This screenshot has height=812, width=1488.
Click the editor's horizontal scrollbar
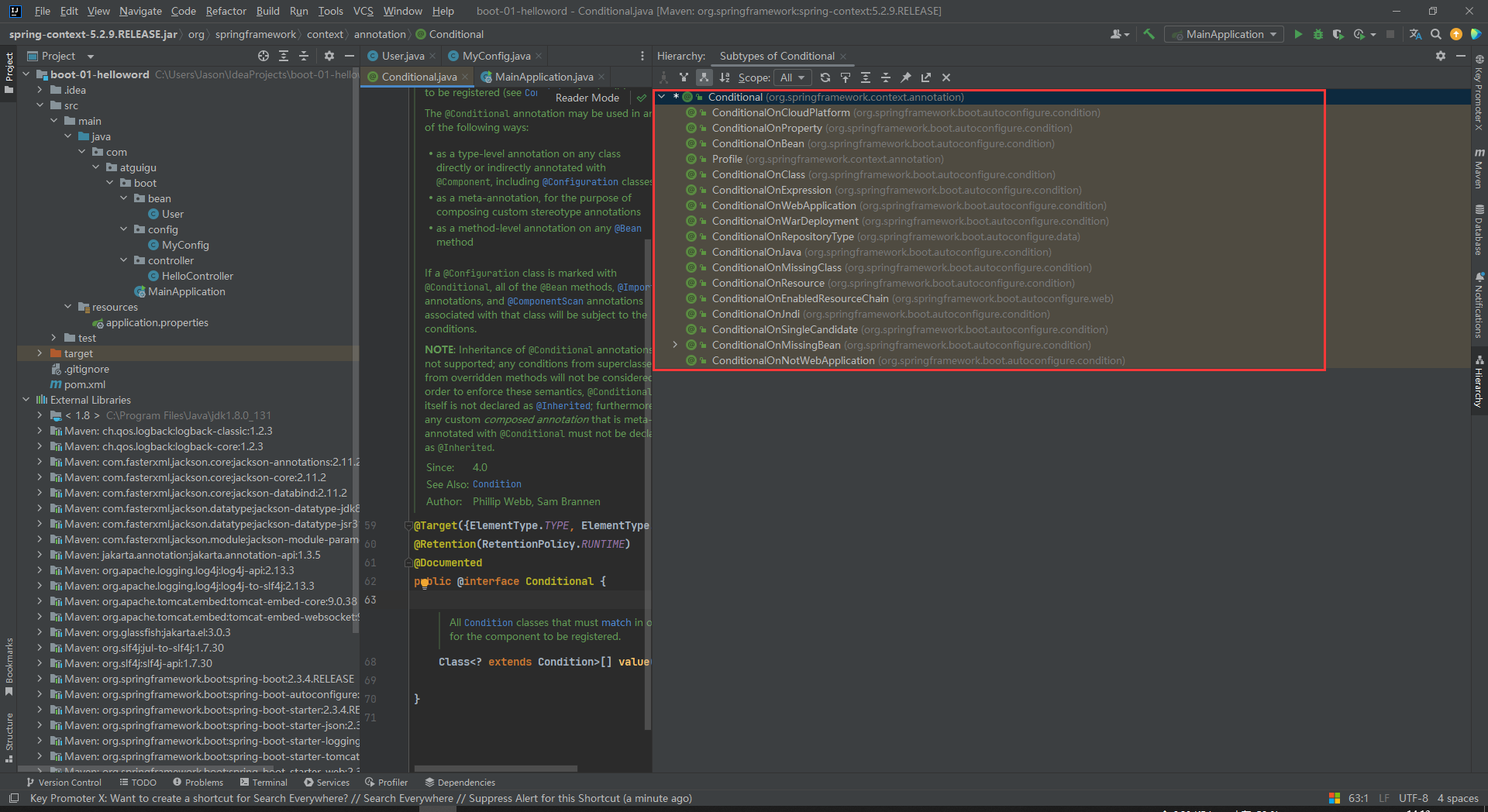496,769
